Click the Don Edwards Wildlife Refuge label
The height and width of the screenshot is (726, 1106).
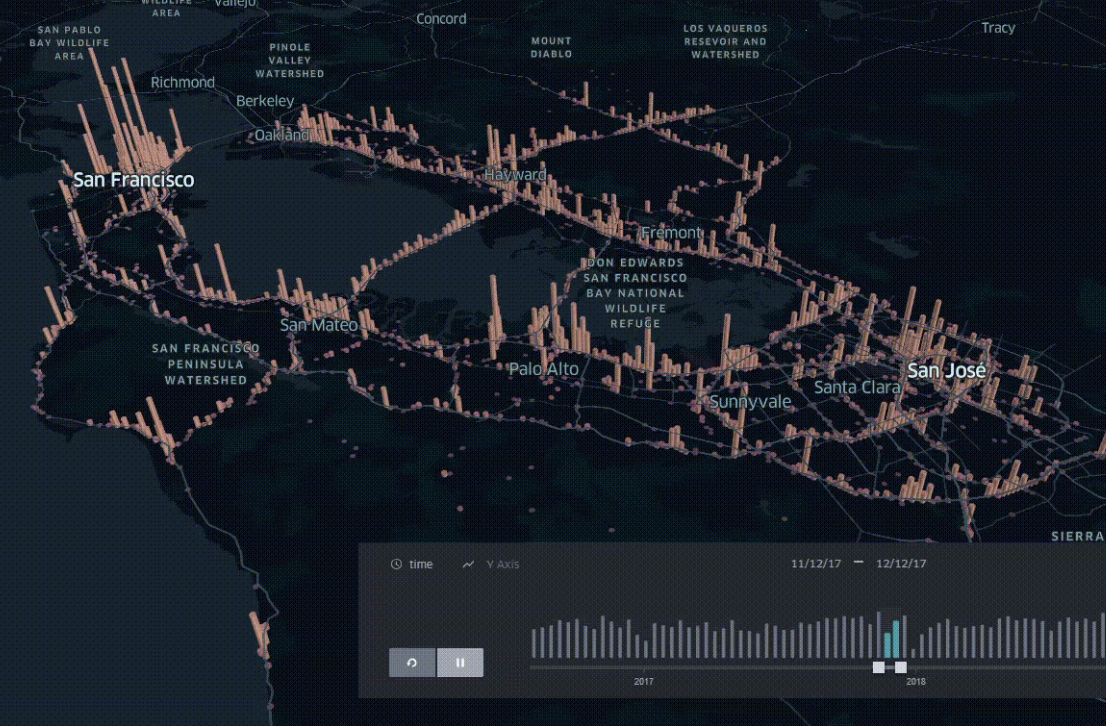[635, 293]
